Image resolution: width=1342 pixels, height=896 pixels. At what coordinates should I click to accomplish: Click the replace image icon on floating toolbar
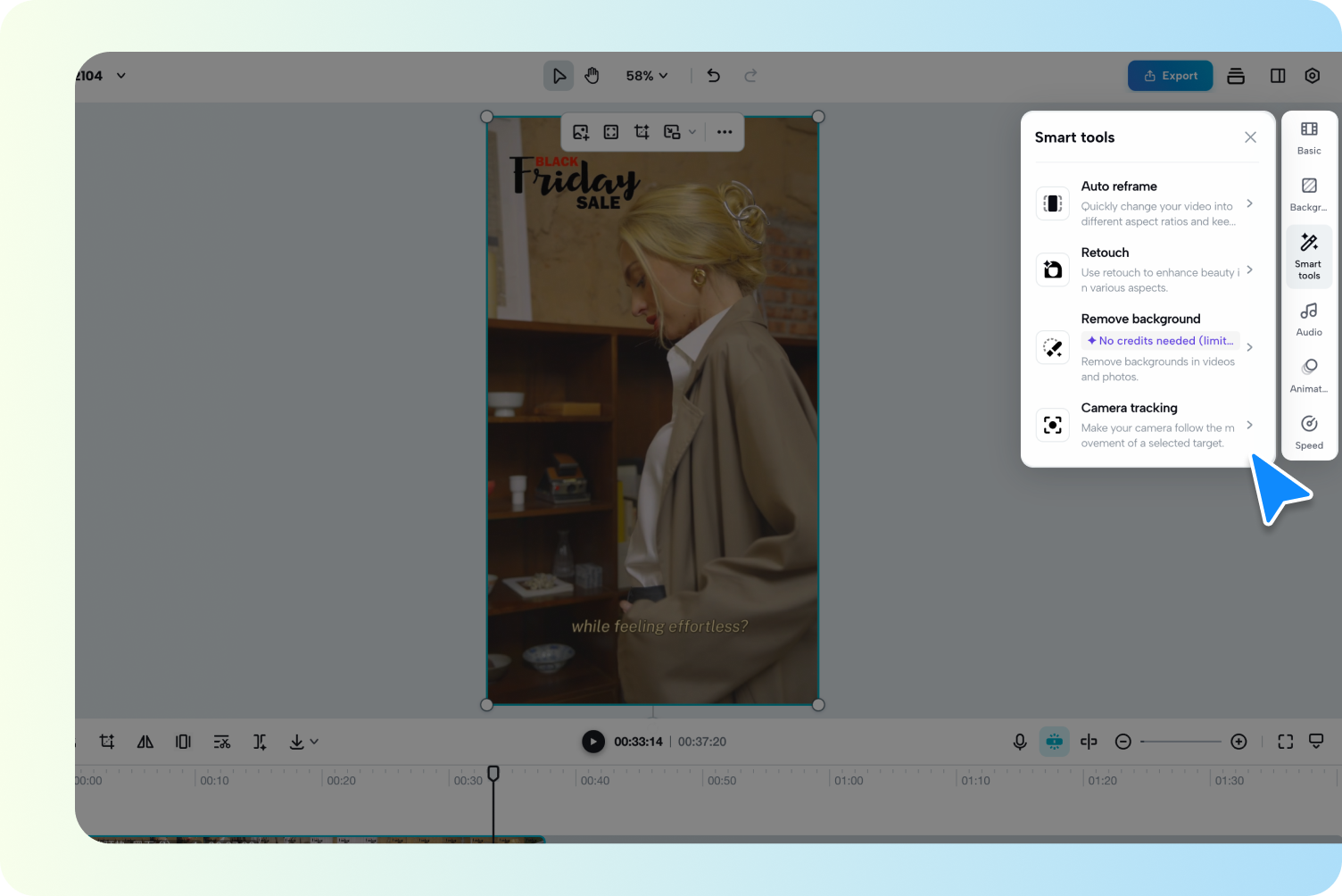[x=581, y=132]
